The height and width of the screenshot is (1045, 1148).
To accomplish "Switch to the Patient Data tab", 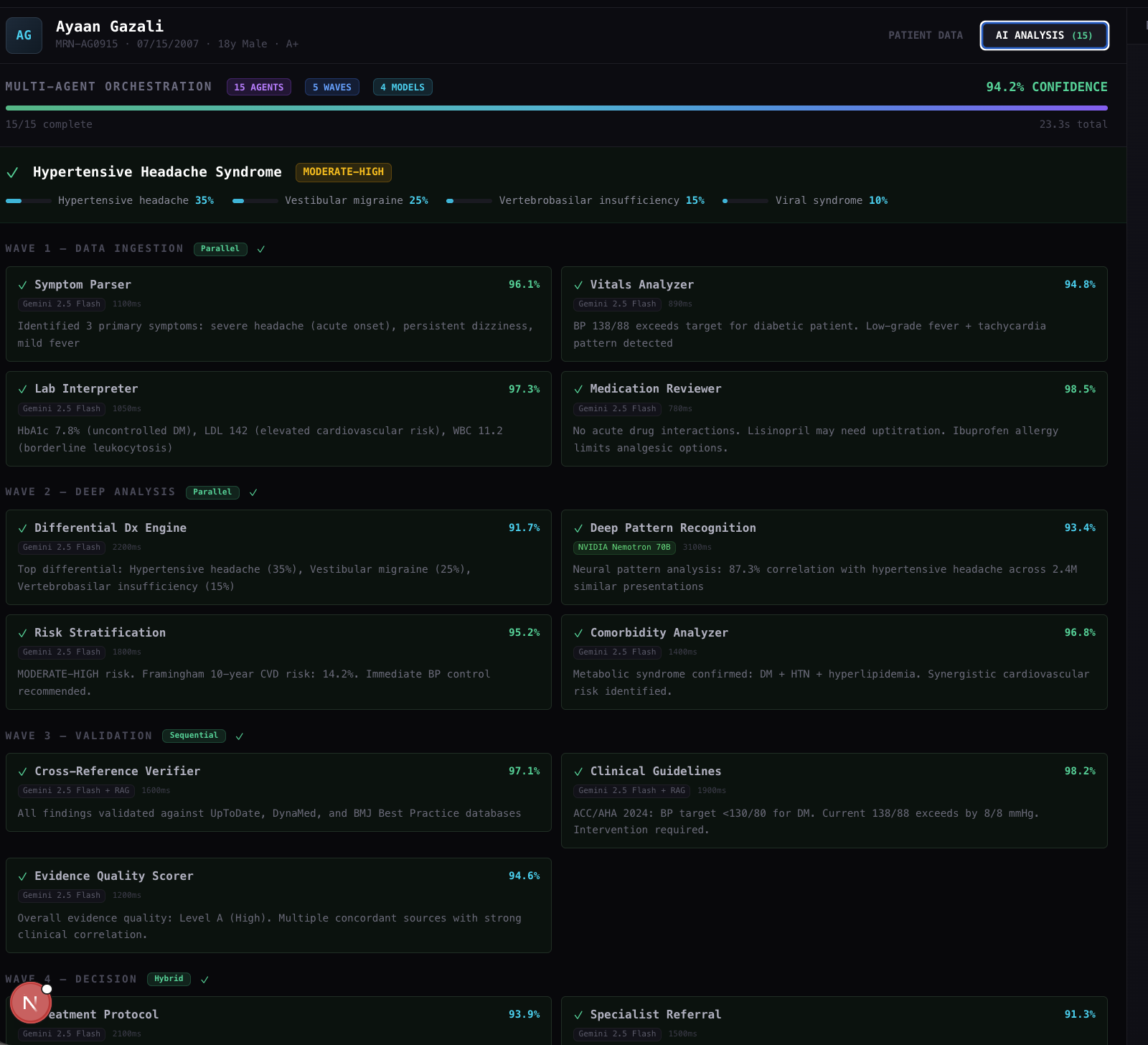I will coord(926,35).
